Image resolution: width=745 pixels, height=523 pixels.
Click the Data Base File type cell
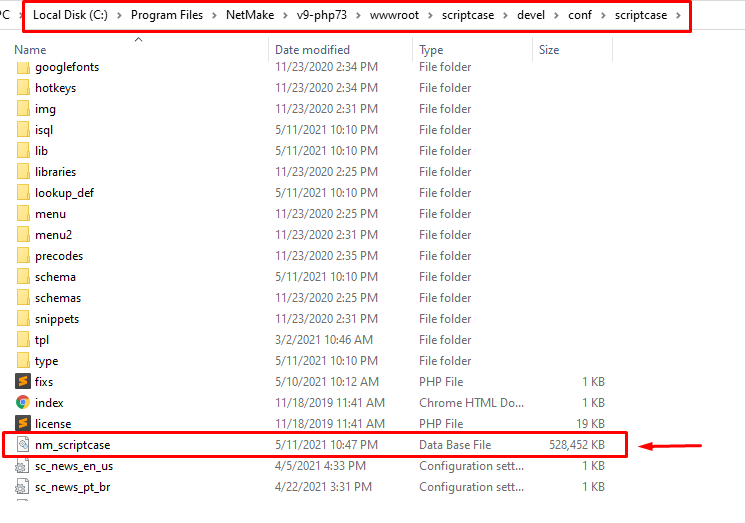(x=455, y=445)
